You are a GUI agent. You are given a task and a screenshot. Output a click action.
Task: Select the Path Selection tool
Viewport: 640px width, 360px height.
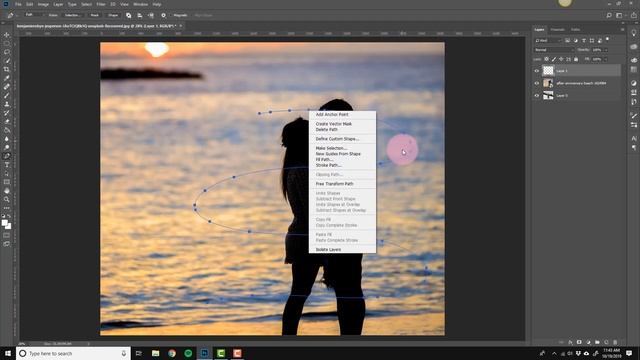(7, 173)
